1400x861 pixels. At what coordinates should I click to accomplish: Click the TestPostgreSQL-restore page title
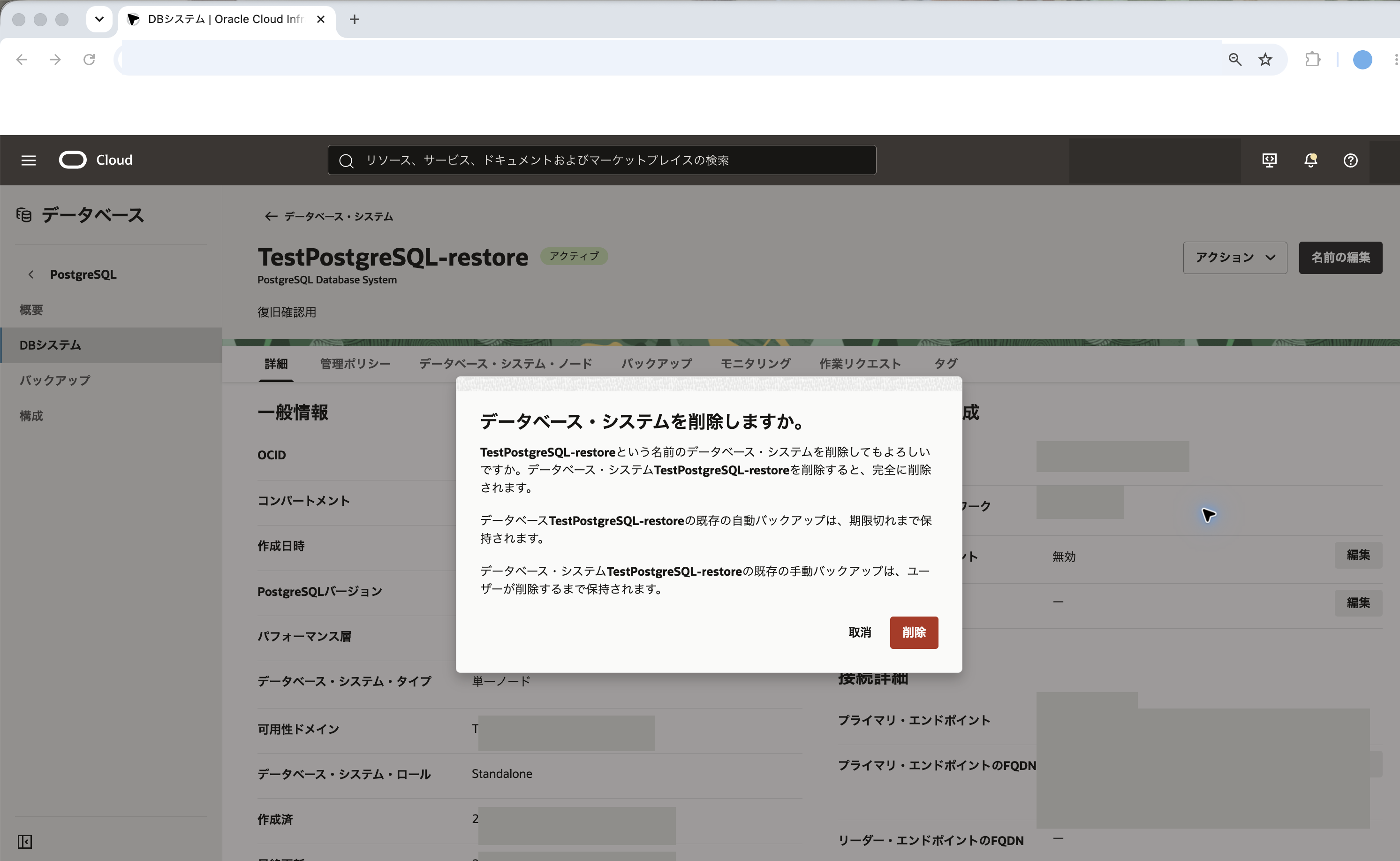pyautogui.click(x=393, y=258)
